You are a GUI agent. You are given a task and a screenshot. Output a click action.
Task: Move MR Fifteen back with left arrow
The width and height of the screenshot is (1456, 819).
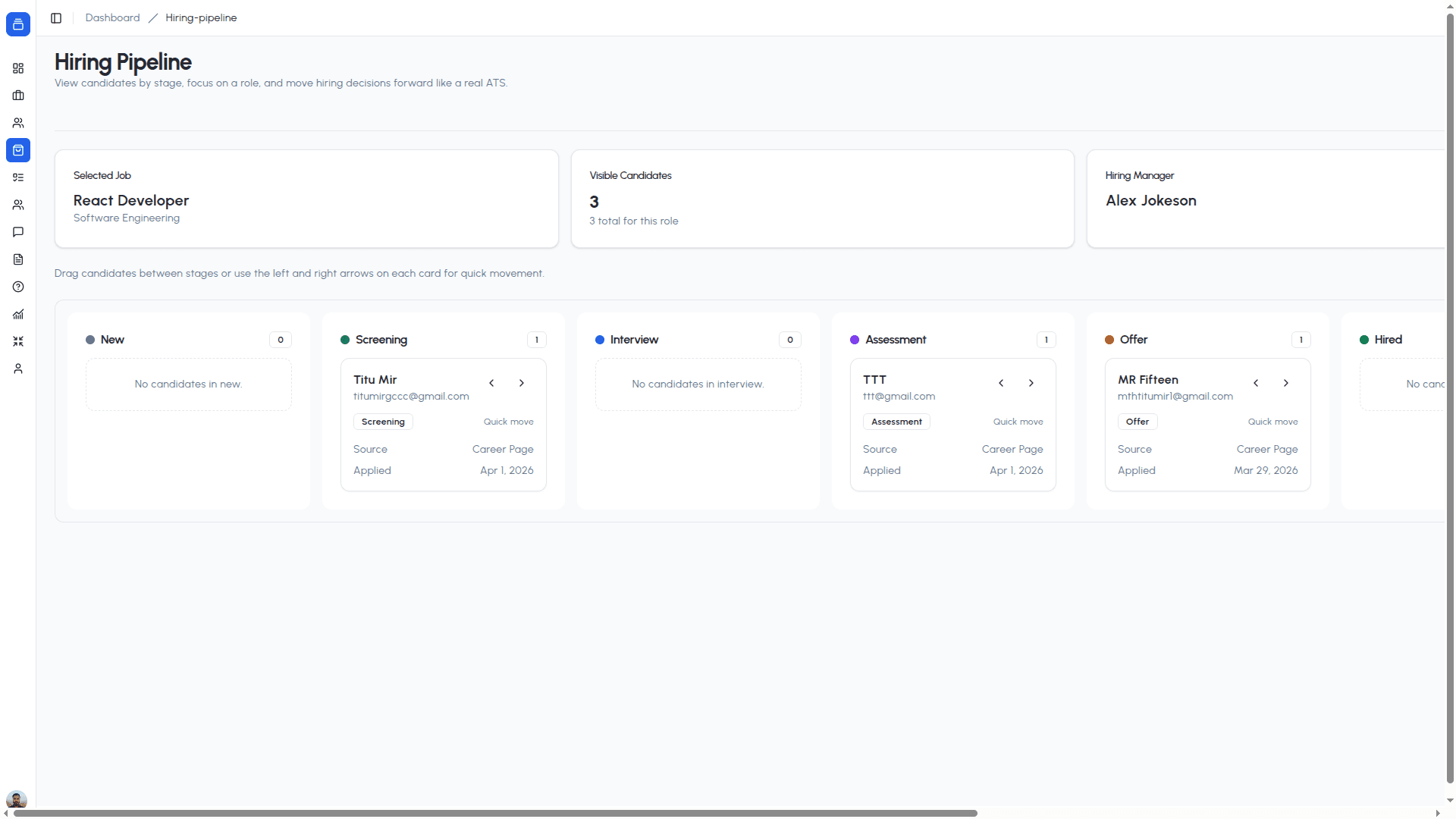pyautogui.click(x=1256, y=383)
